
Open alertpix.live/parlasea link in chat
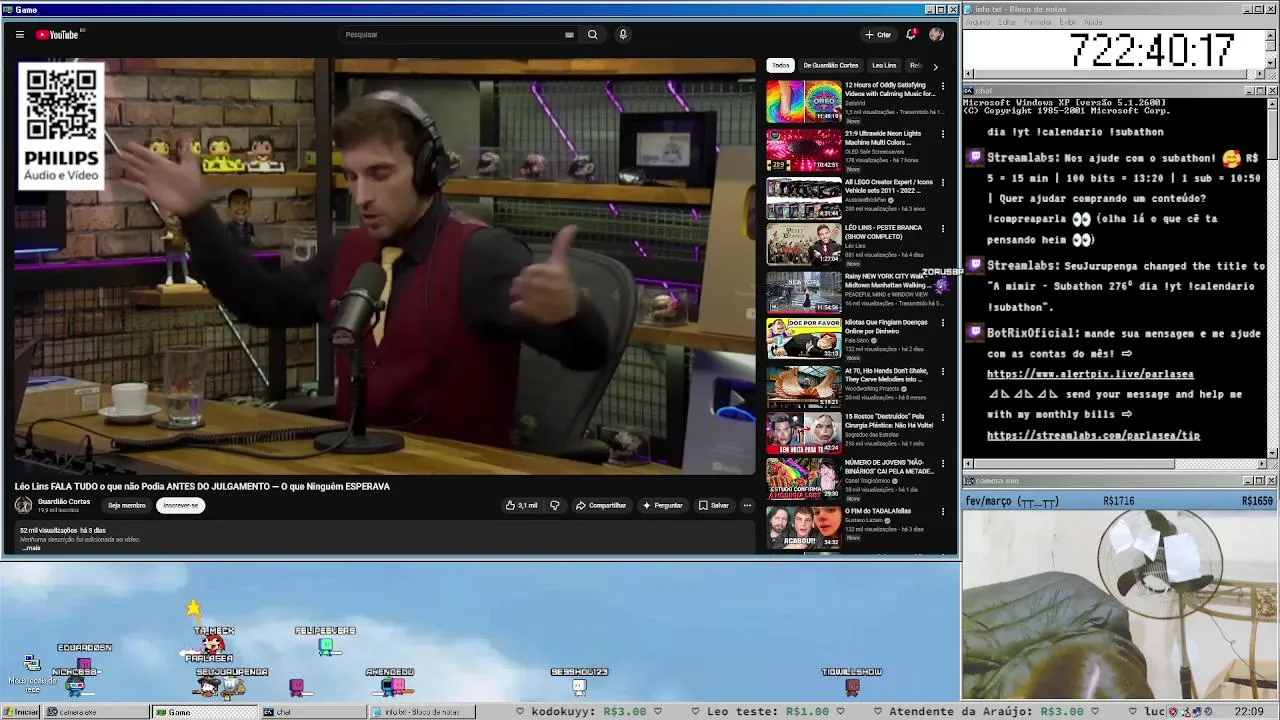point(1090,374)
